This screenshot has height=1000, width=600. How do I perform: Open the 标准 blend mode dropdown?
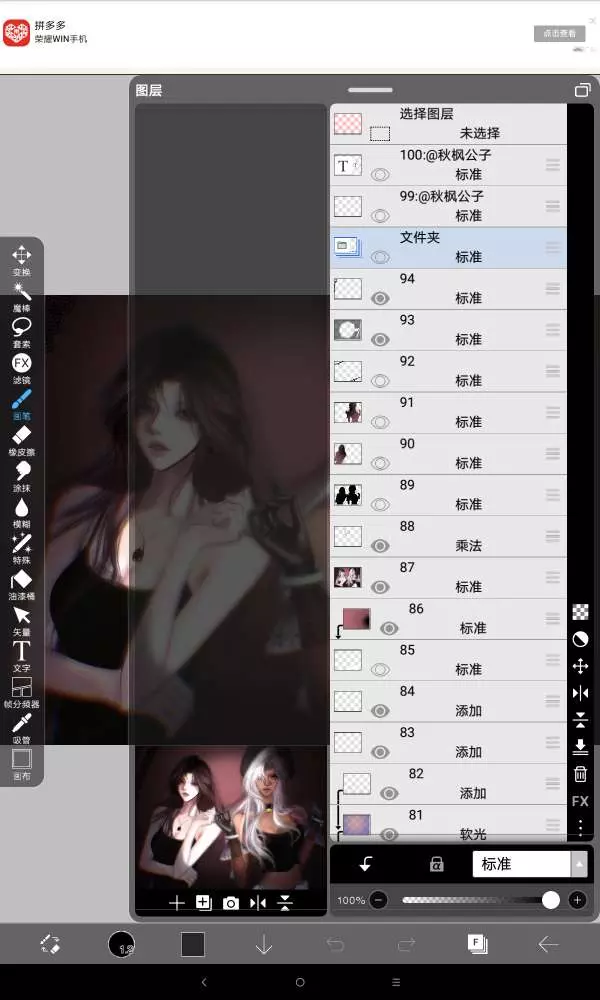[x=529, y=864]
